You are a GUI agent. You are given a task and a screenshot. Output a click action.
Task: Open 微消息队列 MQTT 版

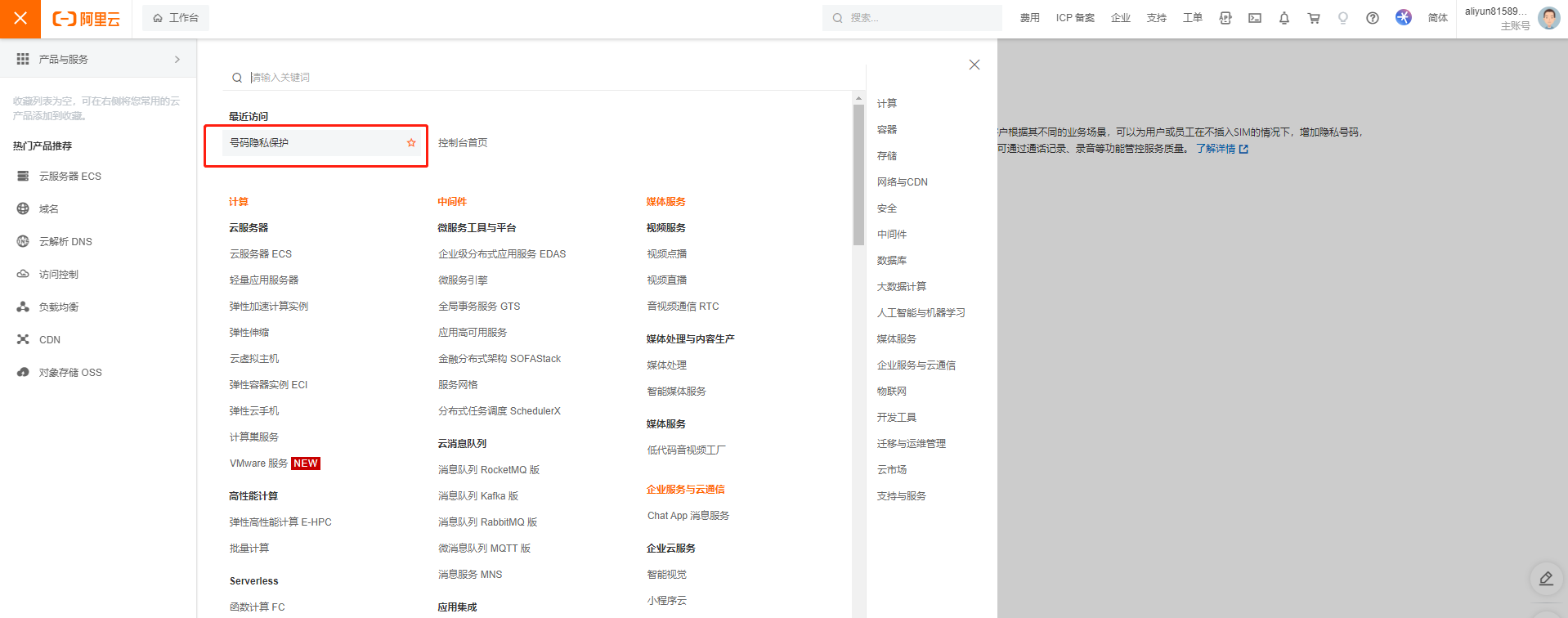(485, 549)
